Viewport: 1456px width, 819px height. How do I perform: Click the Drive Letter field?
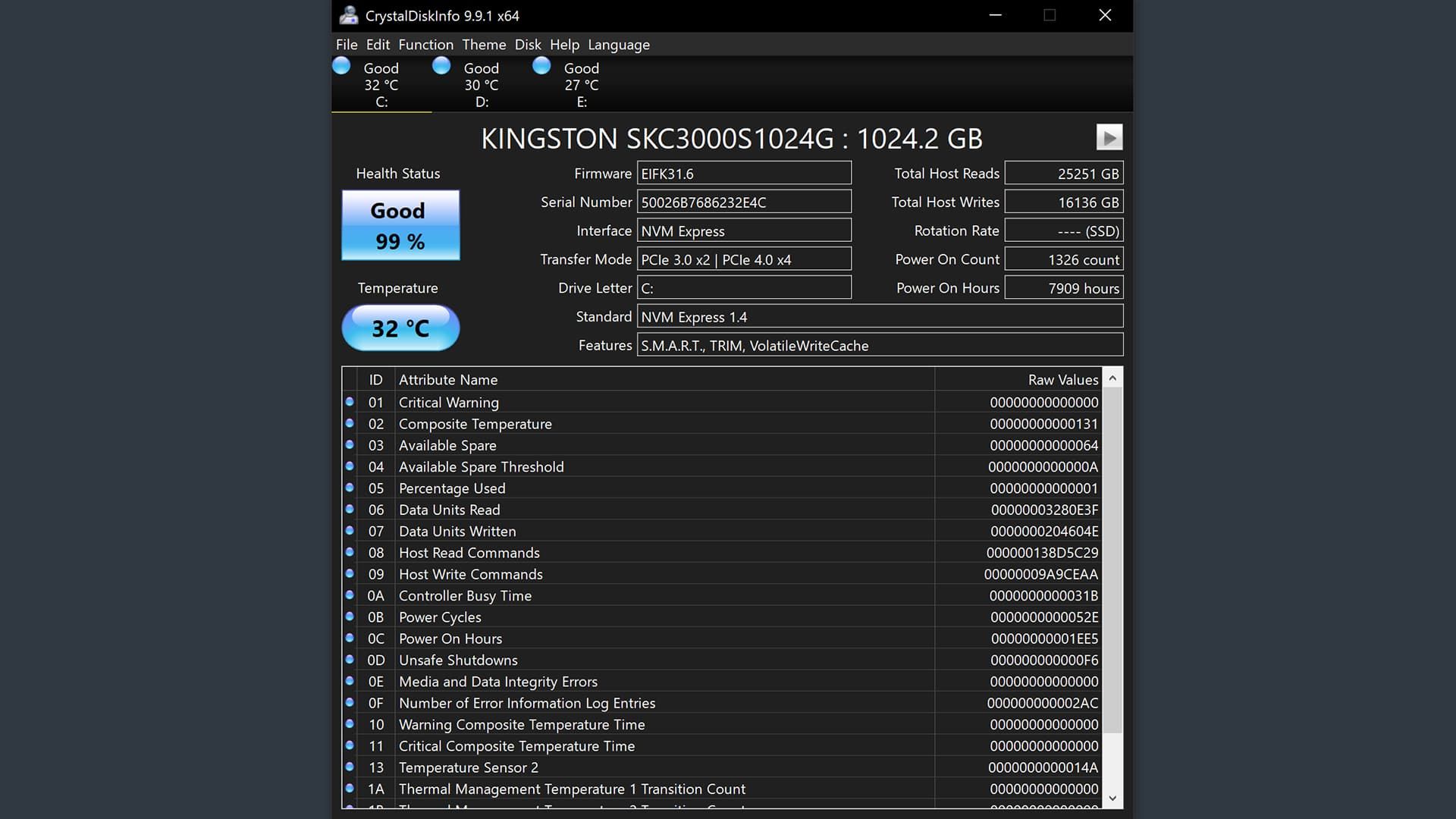744,288
